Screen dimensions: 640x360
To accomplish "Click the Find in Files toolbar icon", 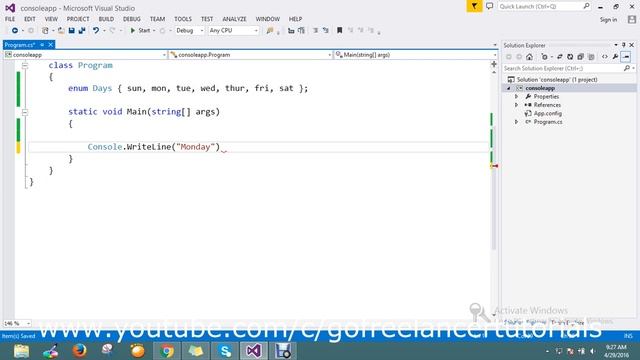I will click(270, 31).
